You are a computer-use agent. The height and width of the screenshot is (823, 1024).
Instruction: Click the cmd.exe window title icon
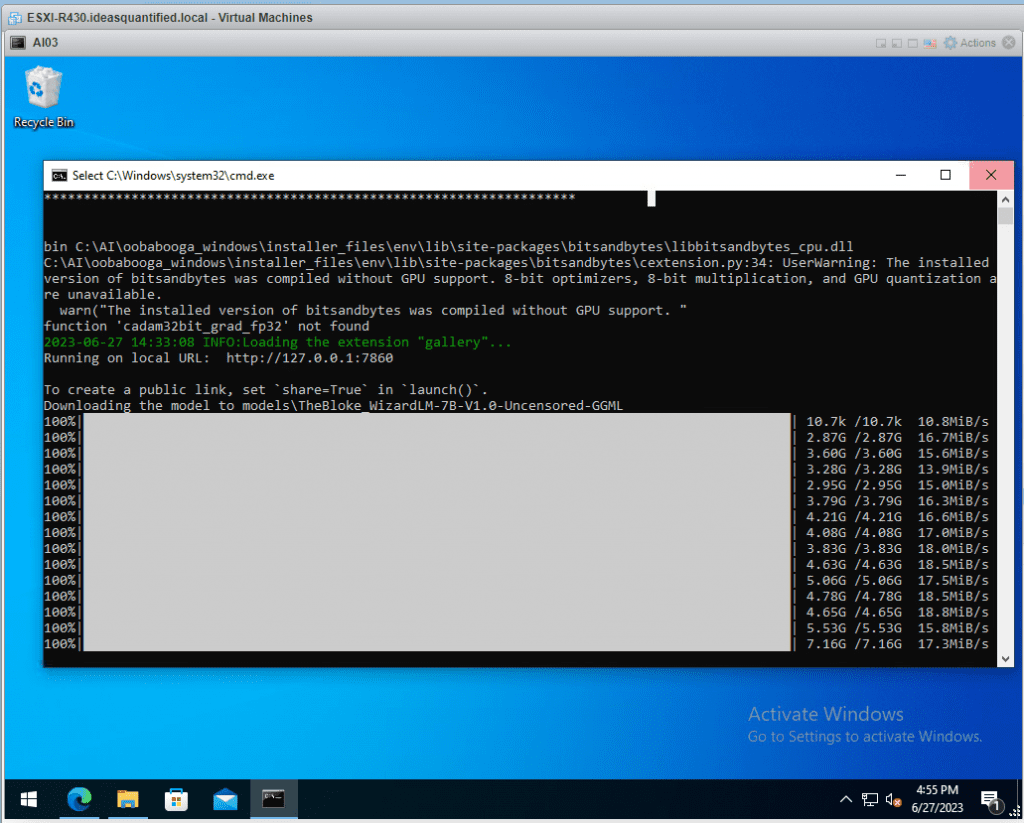pos(59,176)
